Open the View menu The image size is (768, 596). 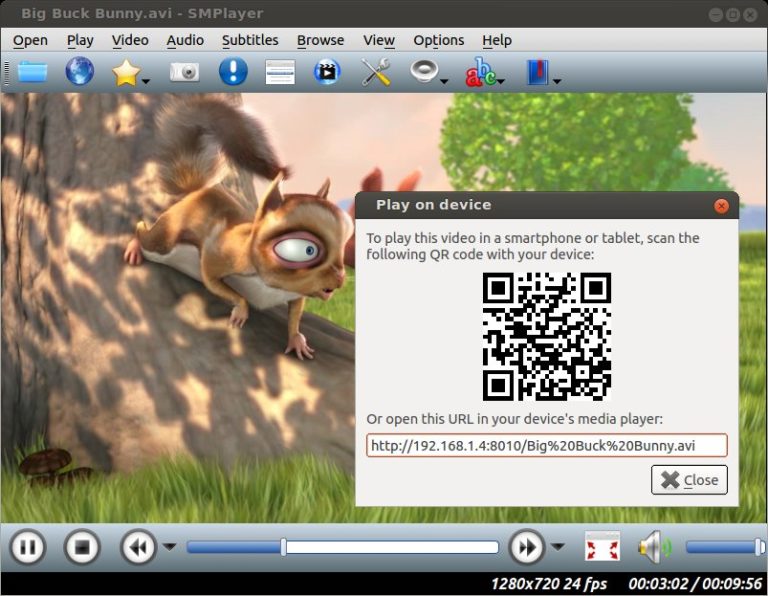[379, 40]
